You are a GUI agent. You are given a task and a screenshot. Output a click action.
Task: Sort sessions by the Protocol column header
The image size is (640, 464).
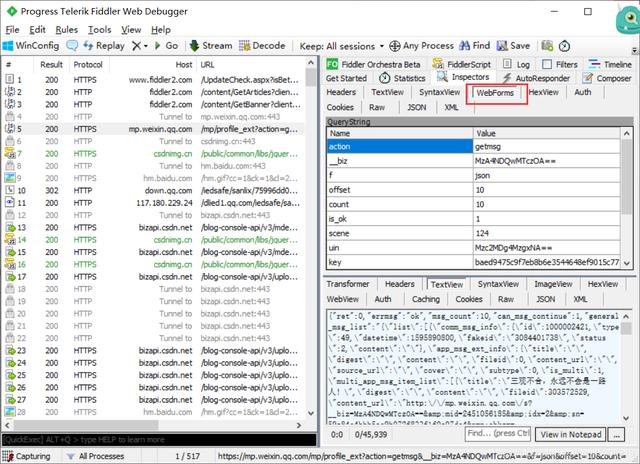(x=88, y=64)
